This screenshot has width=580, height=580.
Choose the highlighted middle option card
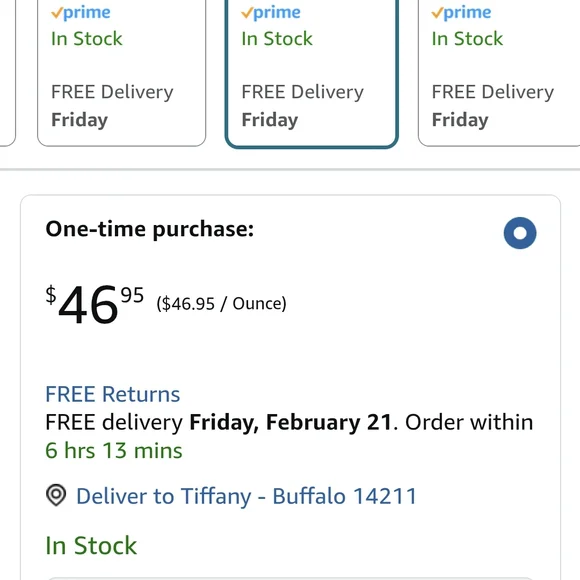311,73
